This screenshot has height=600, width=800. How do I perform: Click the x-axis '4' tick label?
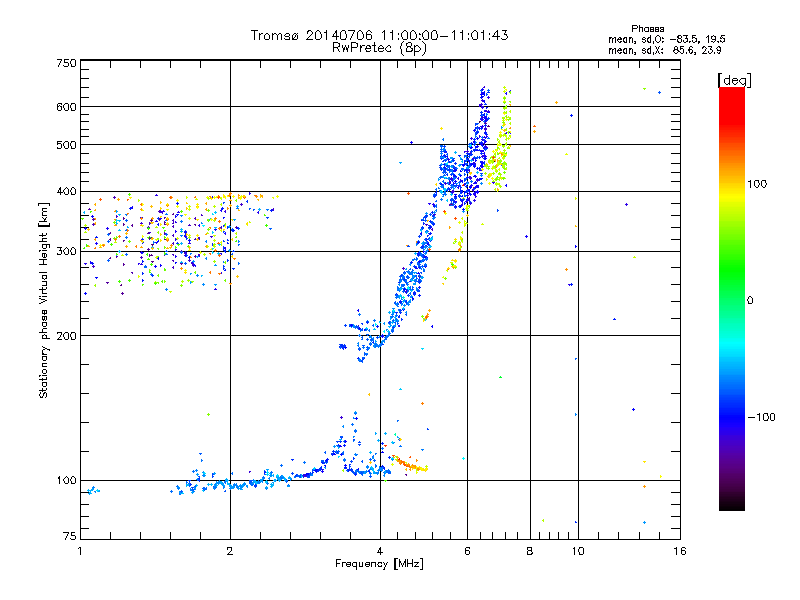[x=380, y=551]
